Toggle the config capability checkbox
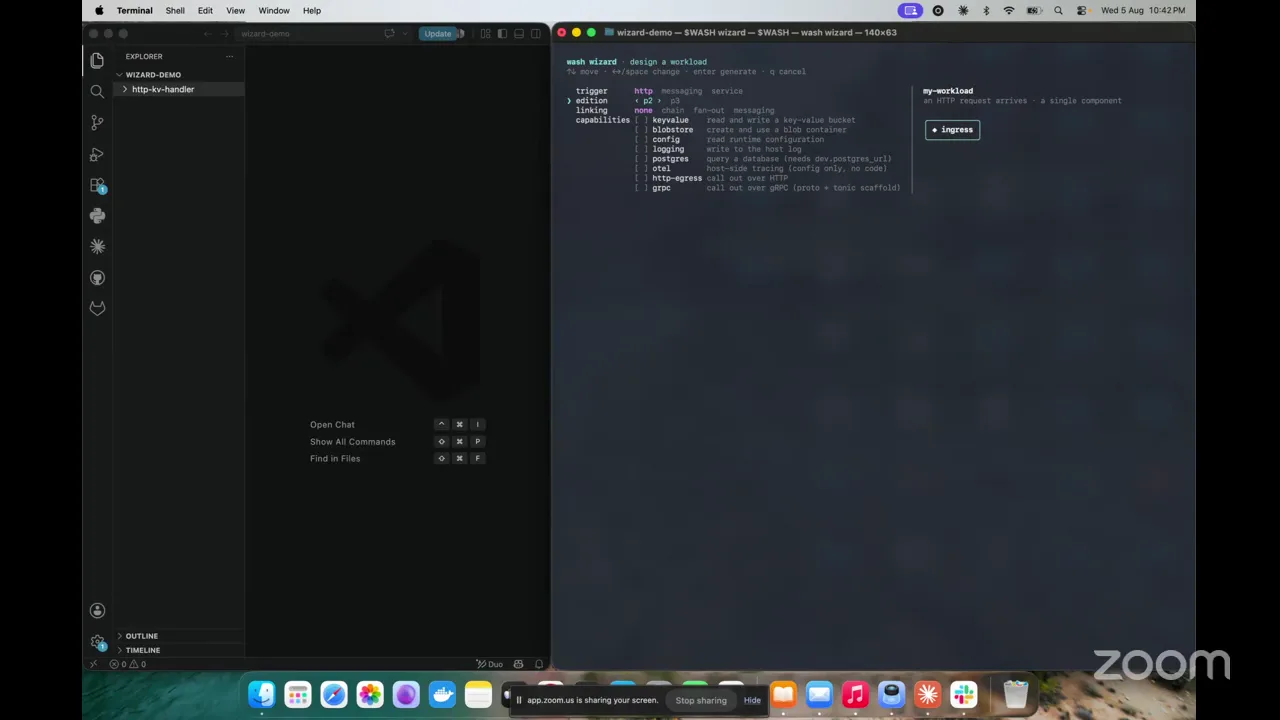 point(641,140)
